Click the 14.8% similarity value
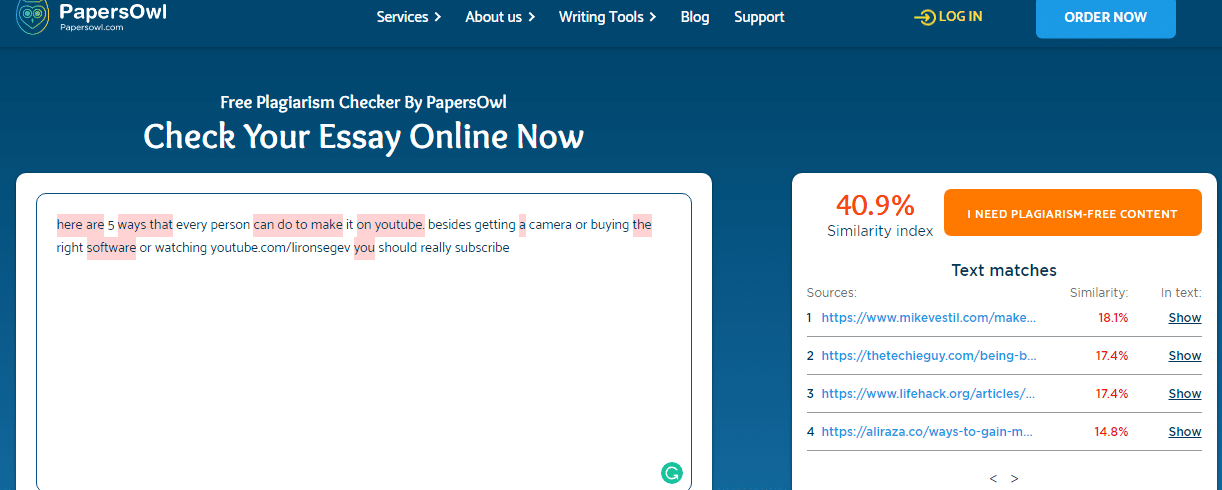The width and height of the screenshot is (1222, 490). pos(1111,432)
